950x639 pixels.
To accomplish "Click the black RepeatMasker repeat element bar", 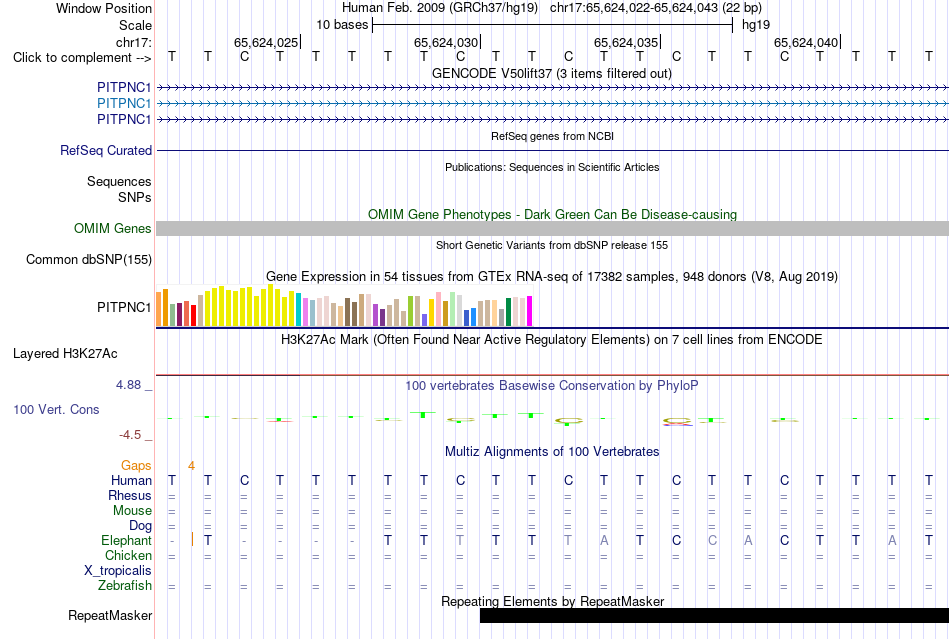I will [714, 615].
